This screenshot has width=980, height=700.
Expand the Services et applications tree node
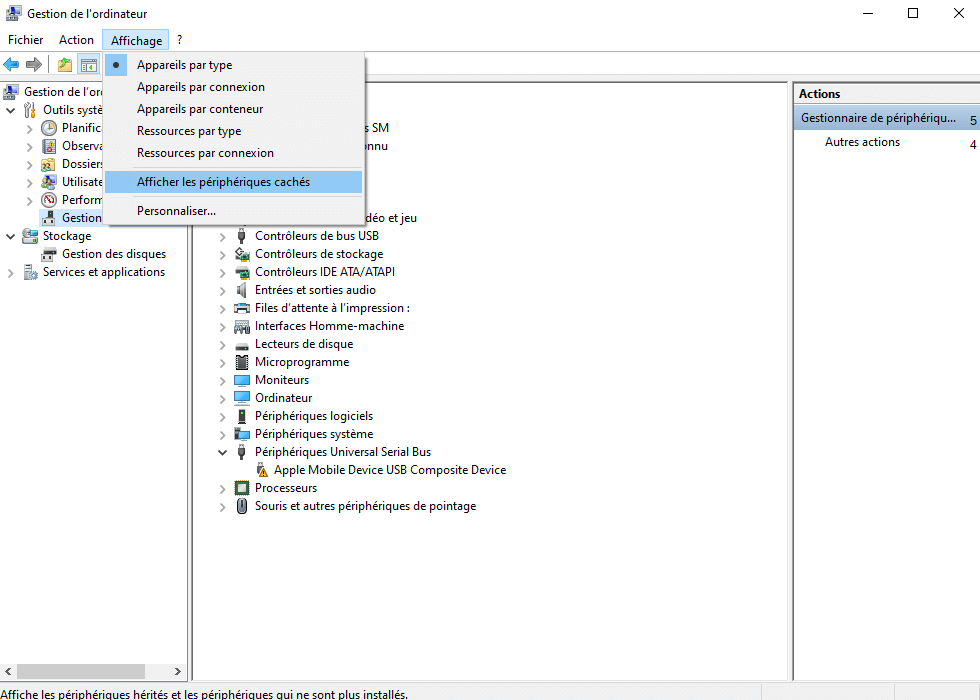coord(11,272)
